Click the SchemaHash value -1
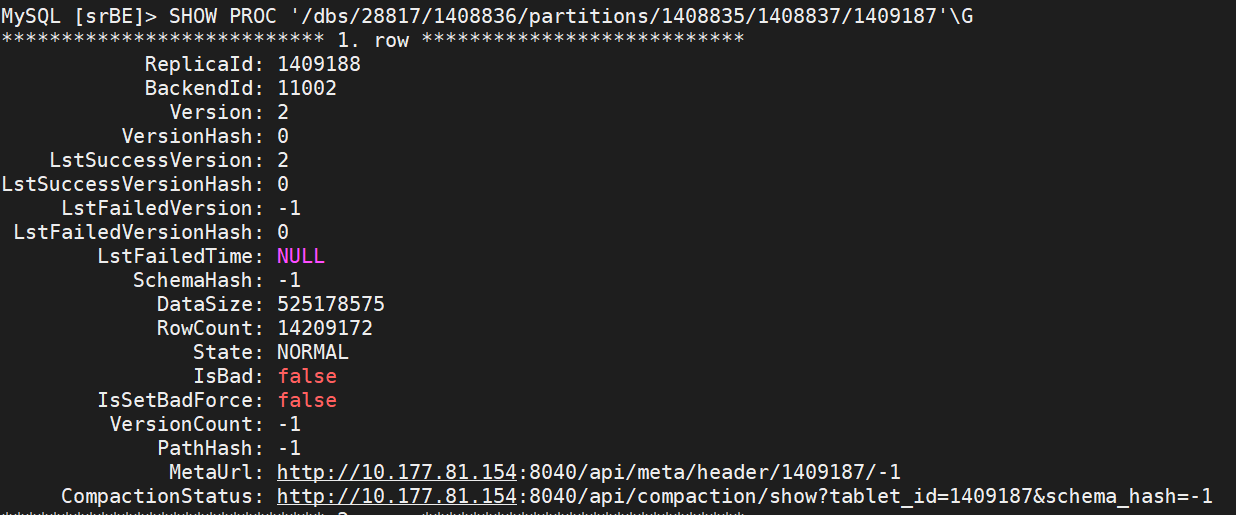This screenshot has width=1236, height=515. coord(289,280)
